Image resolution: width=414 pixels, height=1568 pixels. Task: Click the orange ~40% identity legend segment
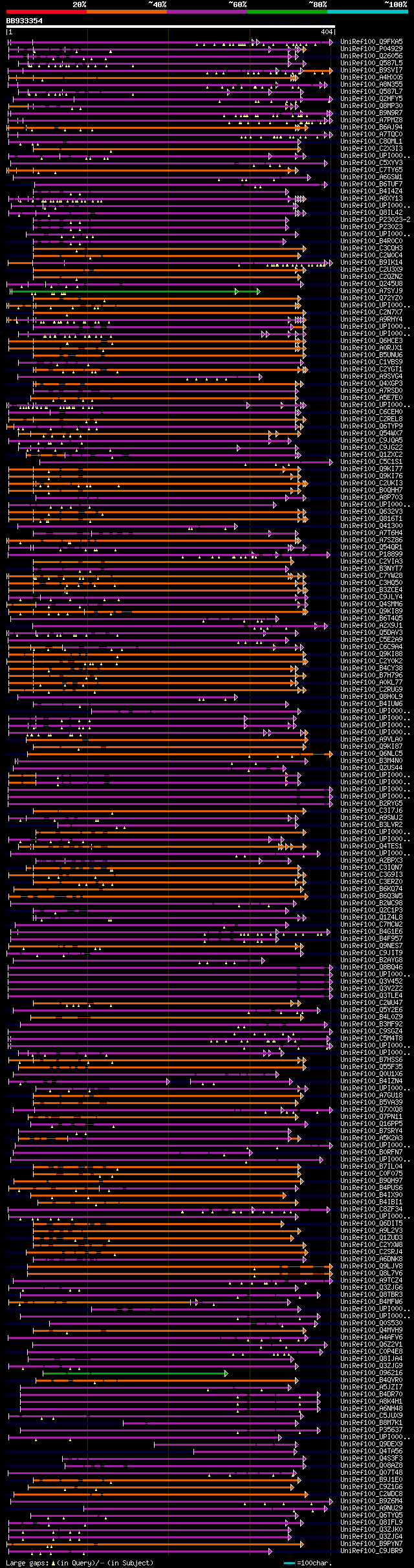coord(127,12)
